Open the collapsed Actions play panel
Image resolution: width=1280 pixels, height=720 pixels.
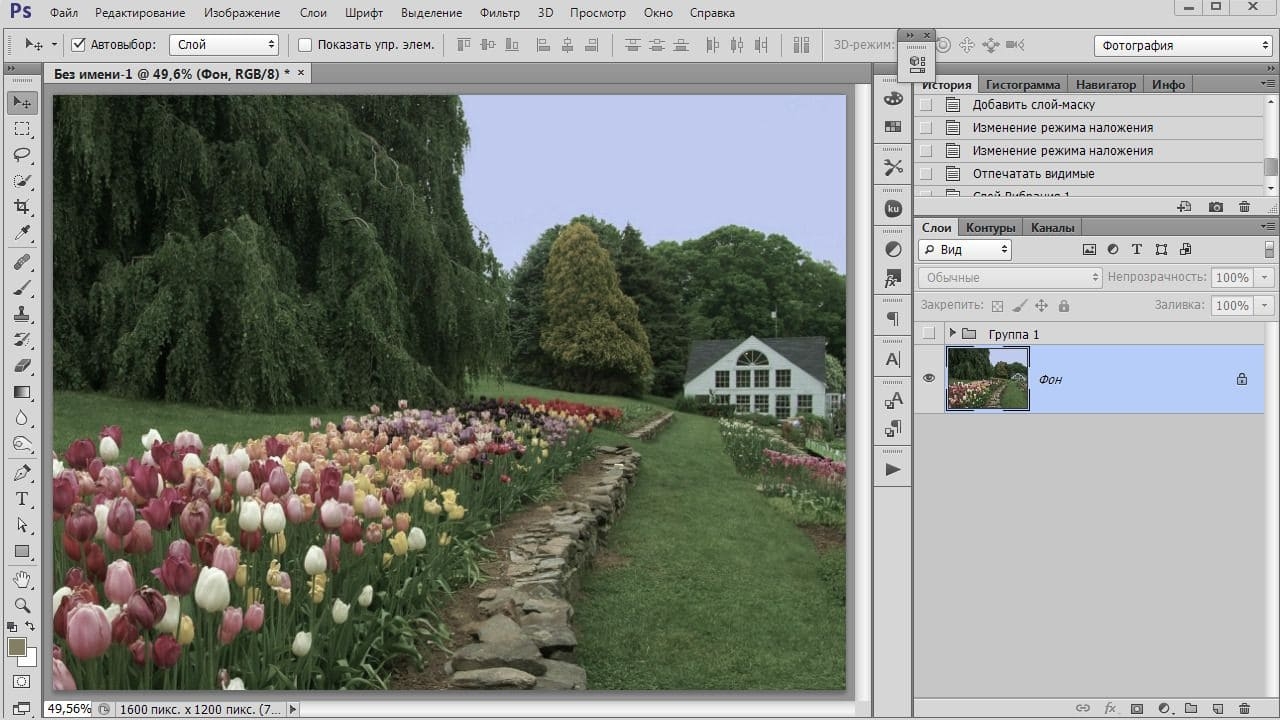pyautogui.click(x=893, y=469)
